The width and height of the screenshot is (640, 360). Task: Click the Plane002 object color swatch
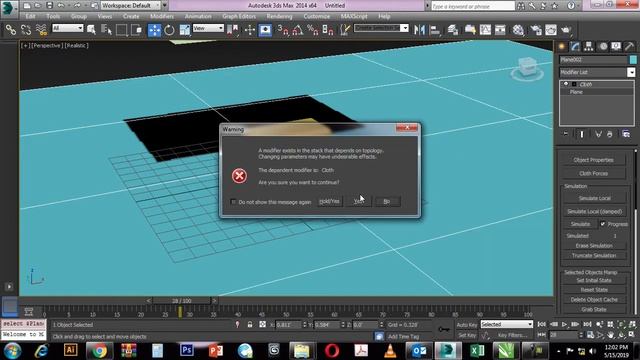(x=633, y=60)
